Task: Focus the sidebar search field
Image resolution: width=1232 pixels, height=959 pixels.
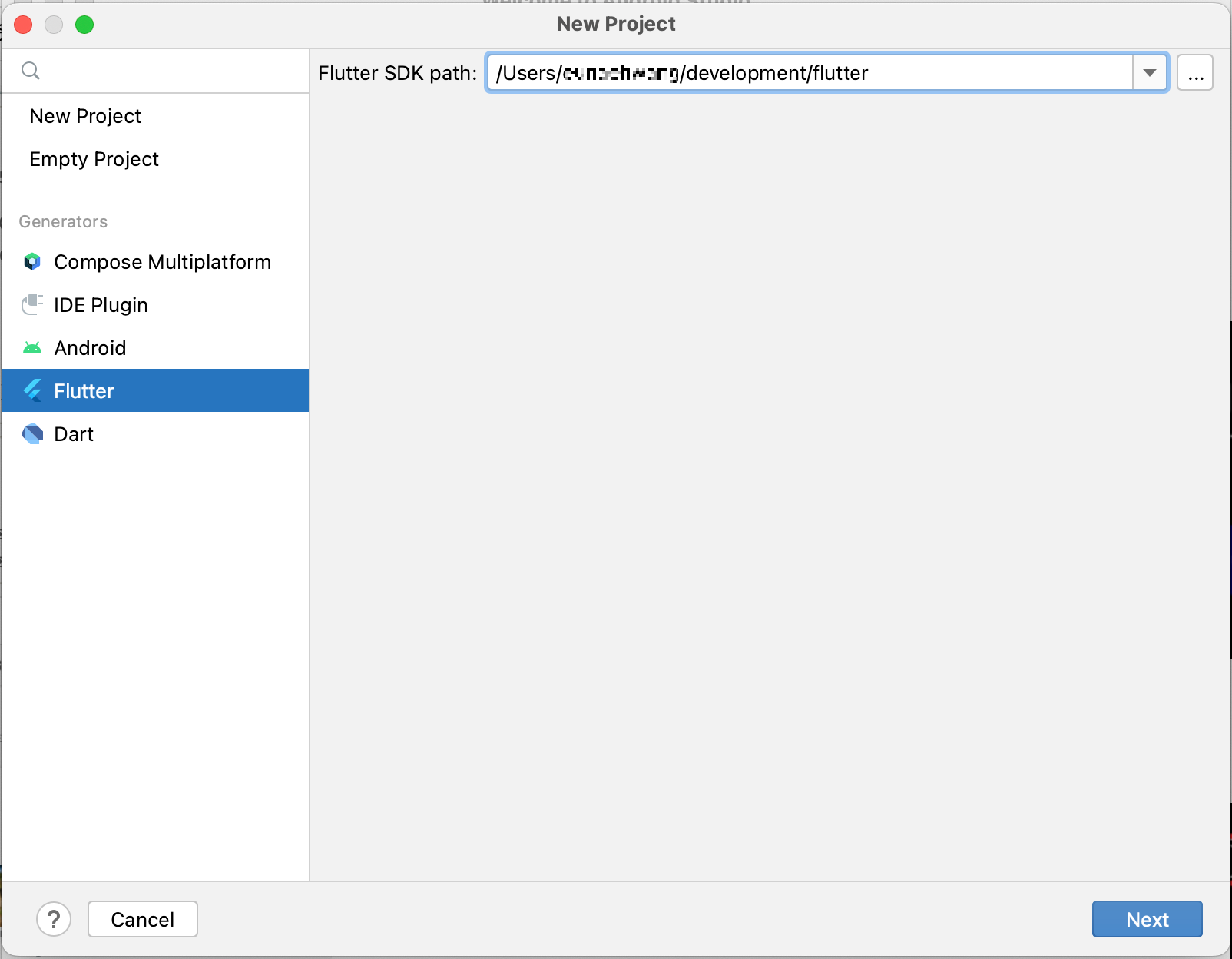Action: pos(155,71)
